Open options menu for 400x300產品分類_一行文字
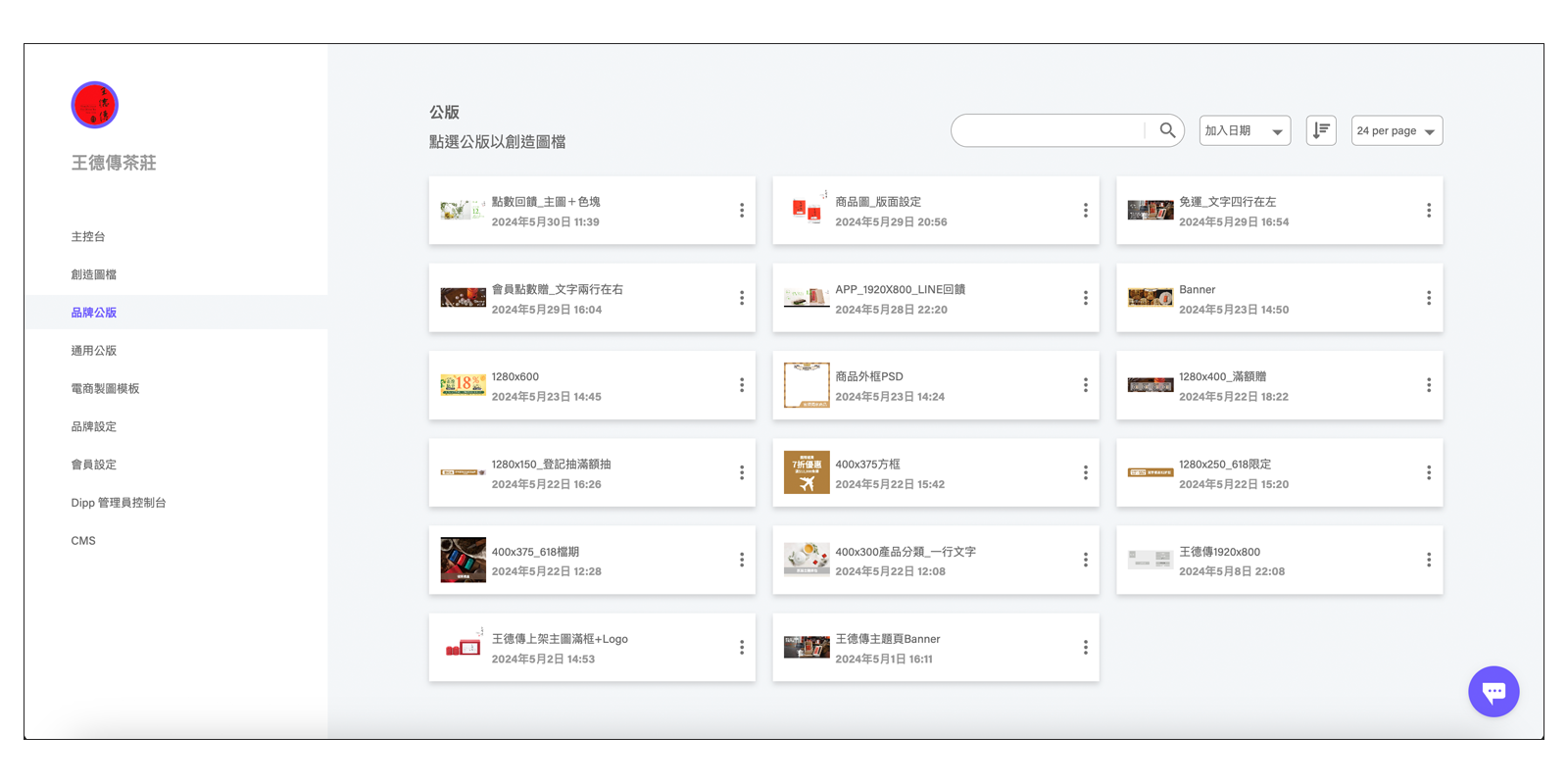This screenshot has width=1568, height=784. (1085, 560)
